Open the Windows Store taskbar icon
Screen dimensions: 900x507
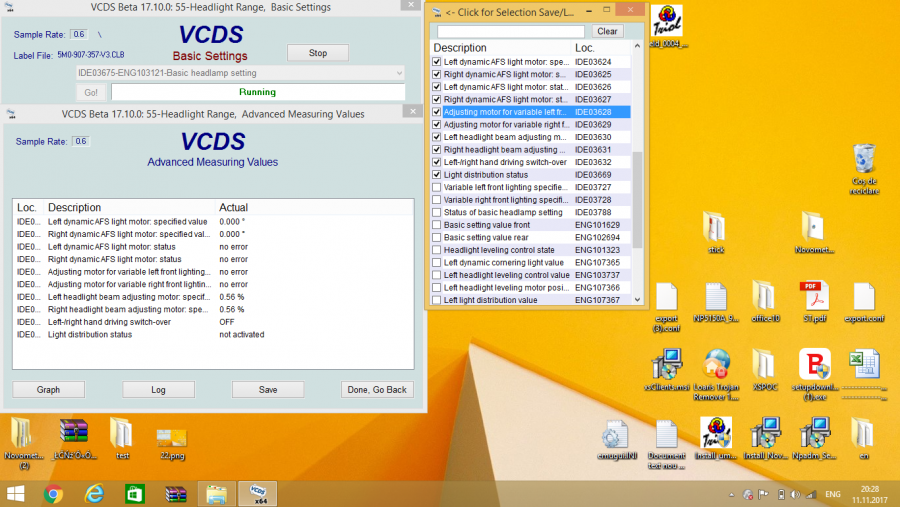135,492
